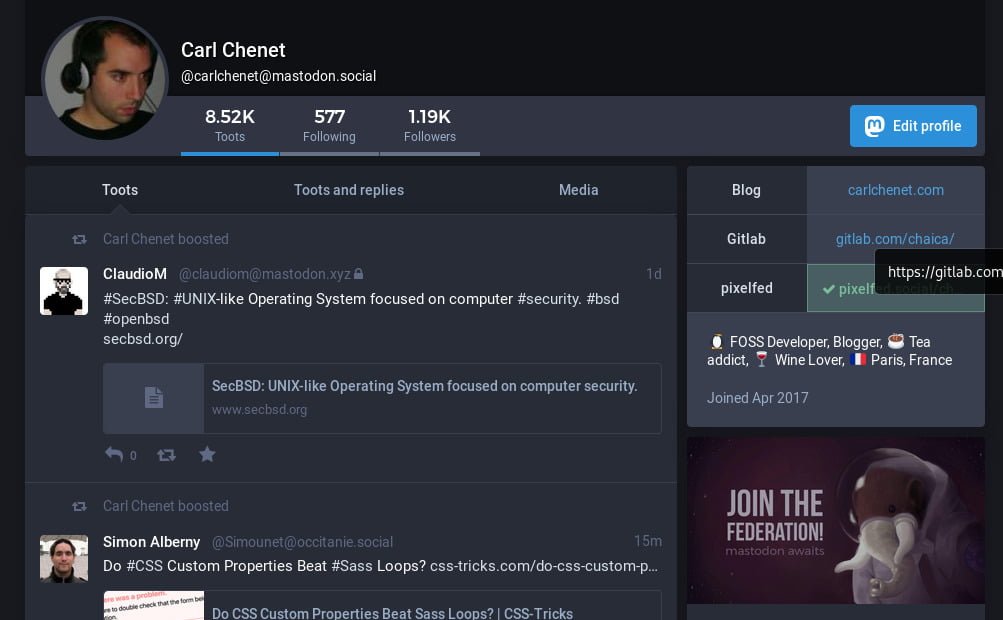Reply to ClaudioM's SecBSD toot
Viewport: 1003px width, 620px height.
coord(114,455)
